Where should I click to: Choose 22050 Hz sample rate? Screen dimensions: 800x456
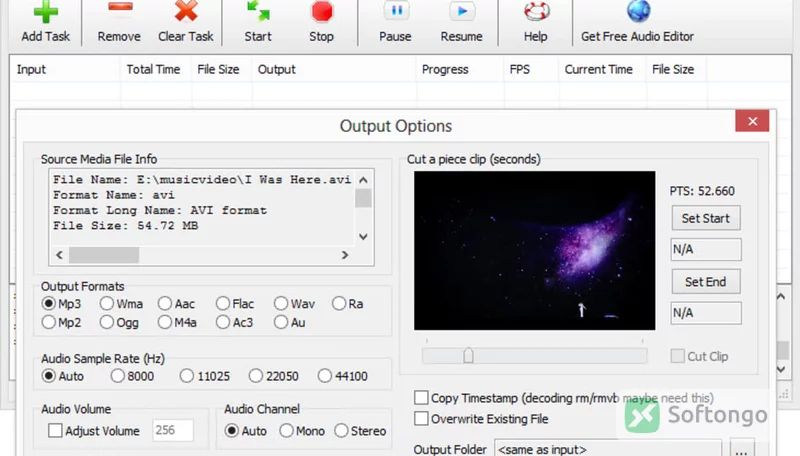click(256, 376)
